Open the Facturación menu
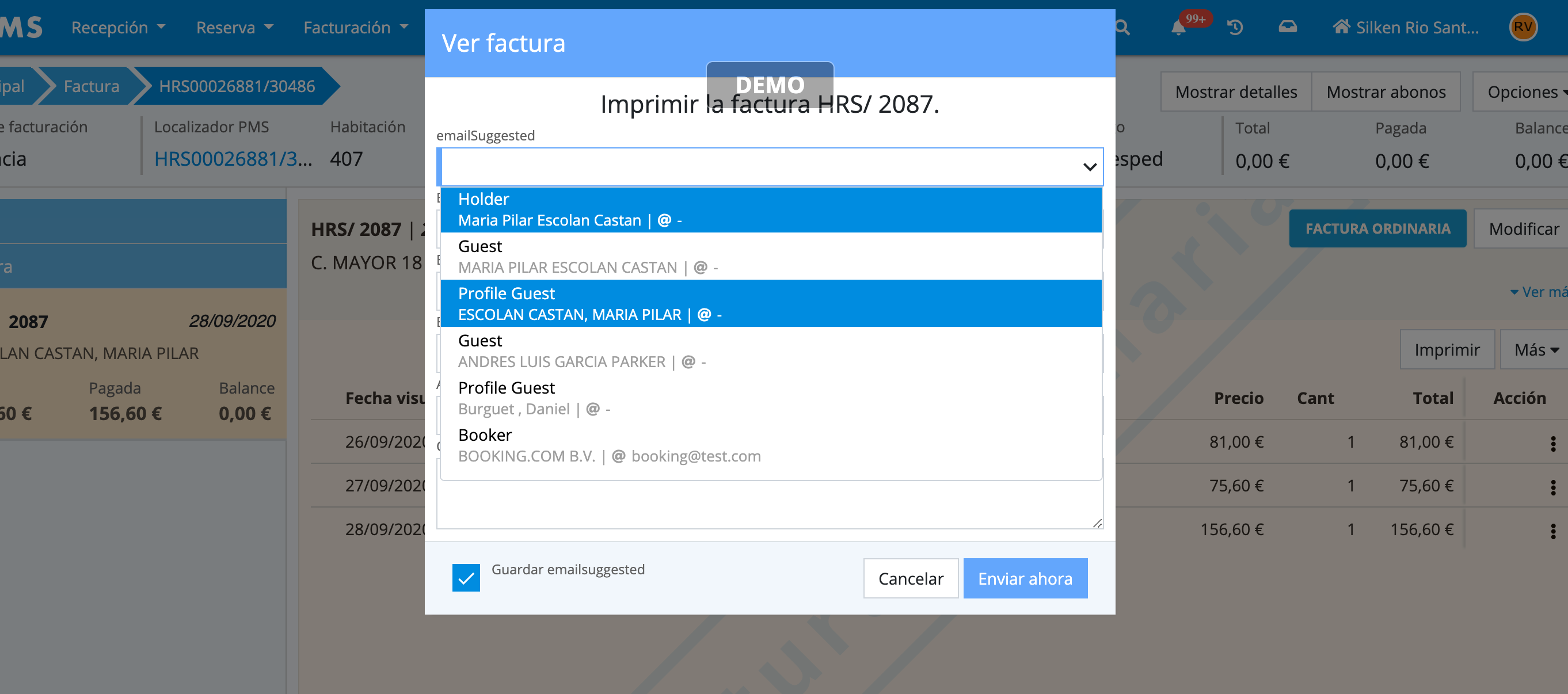1568x694 pixels. (356, 28)
